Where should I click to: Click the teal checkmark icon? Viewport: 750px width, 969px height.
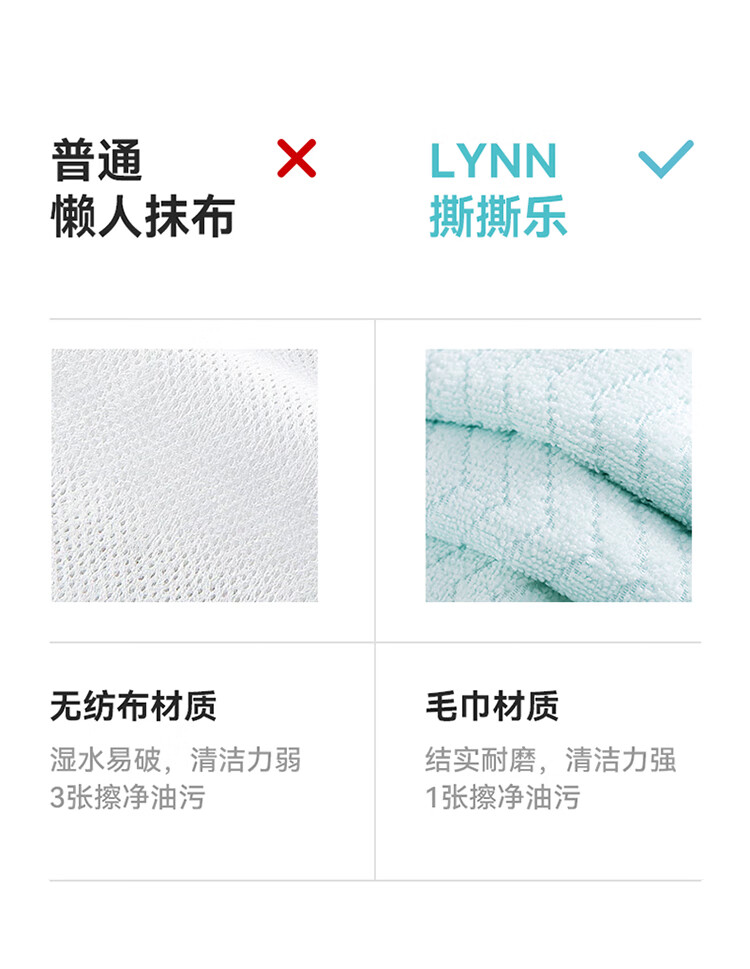[666, 159]
